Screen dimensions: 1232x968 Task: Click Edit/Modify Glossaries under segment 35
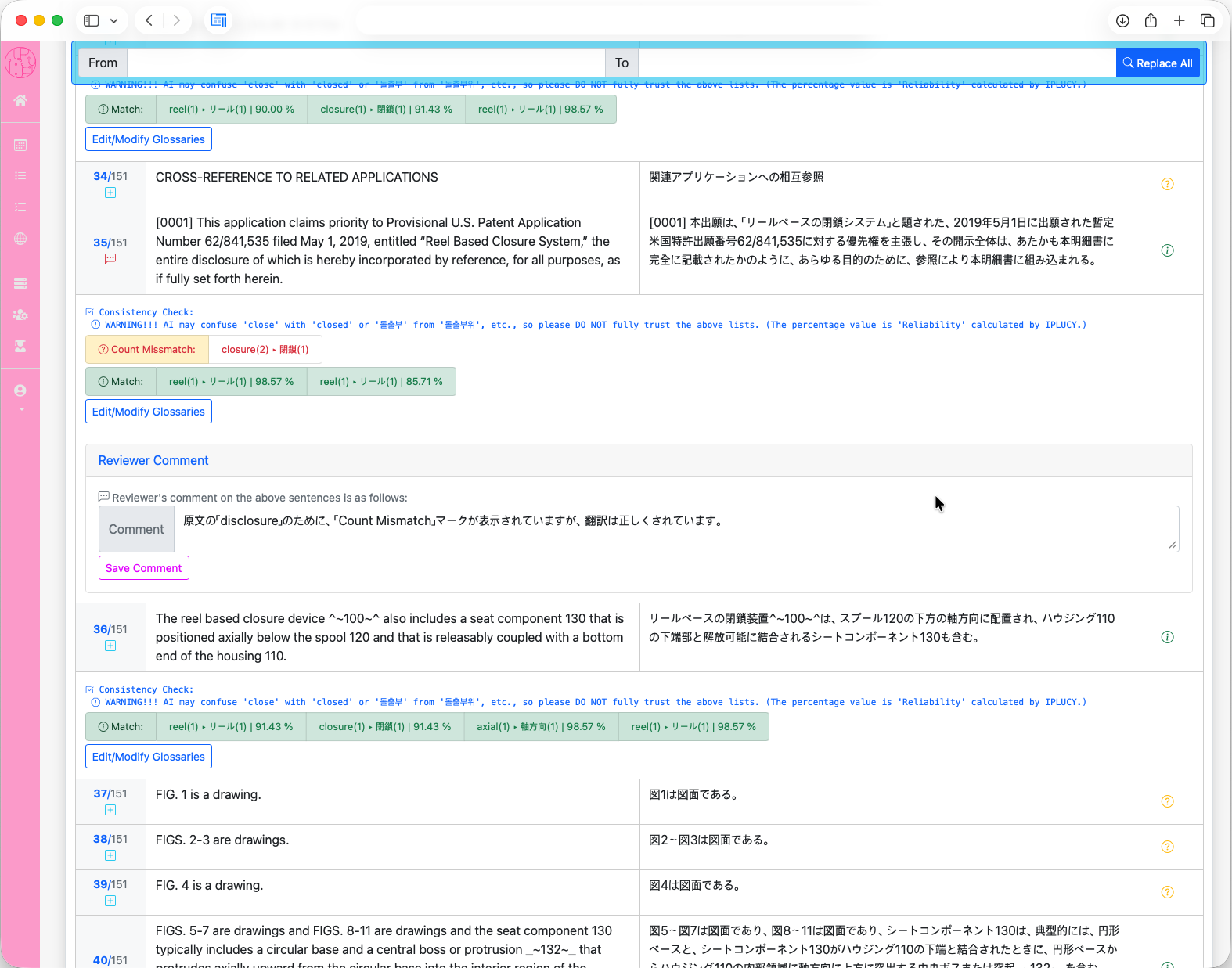point(149,412)
